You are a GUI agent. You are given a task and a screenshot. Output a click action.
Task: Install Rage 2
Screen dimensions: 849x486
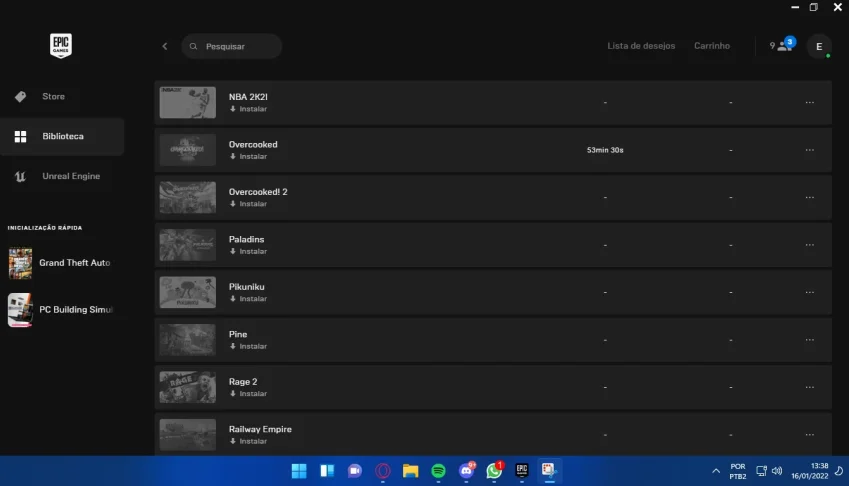[249, 393]
